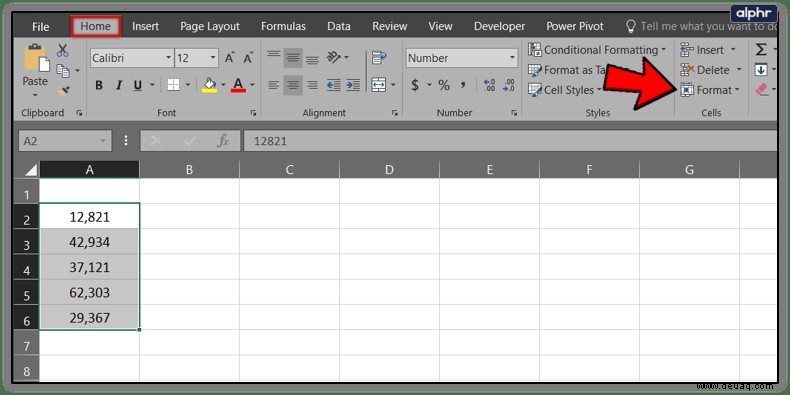Switch to the Data tab
Screen dimensions: 790x395
pyautogui.click(x=339, y=26)
